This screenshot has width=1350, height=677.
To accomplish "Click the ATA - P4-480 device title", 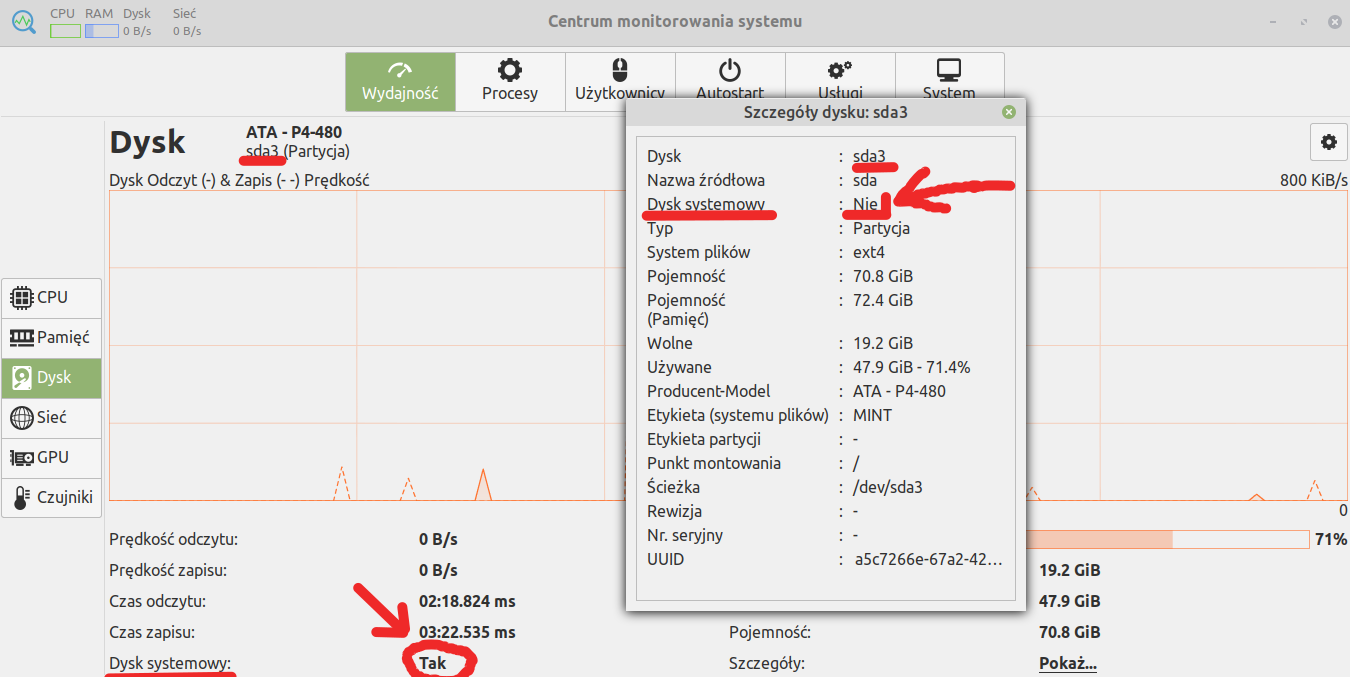I will pos(294,132).
